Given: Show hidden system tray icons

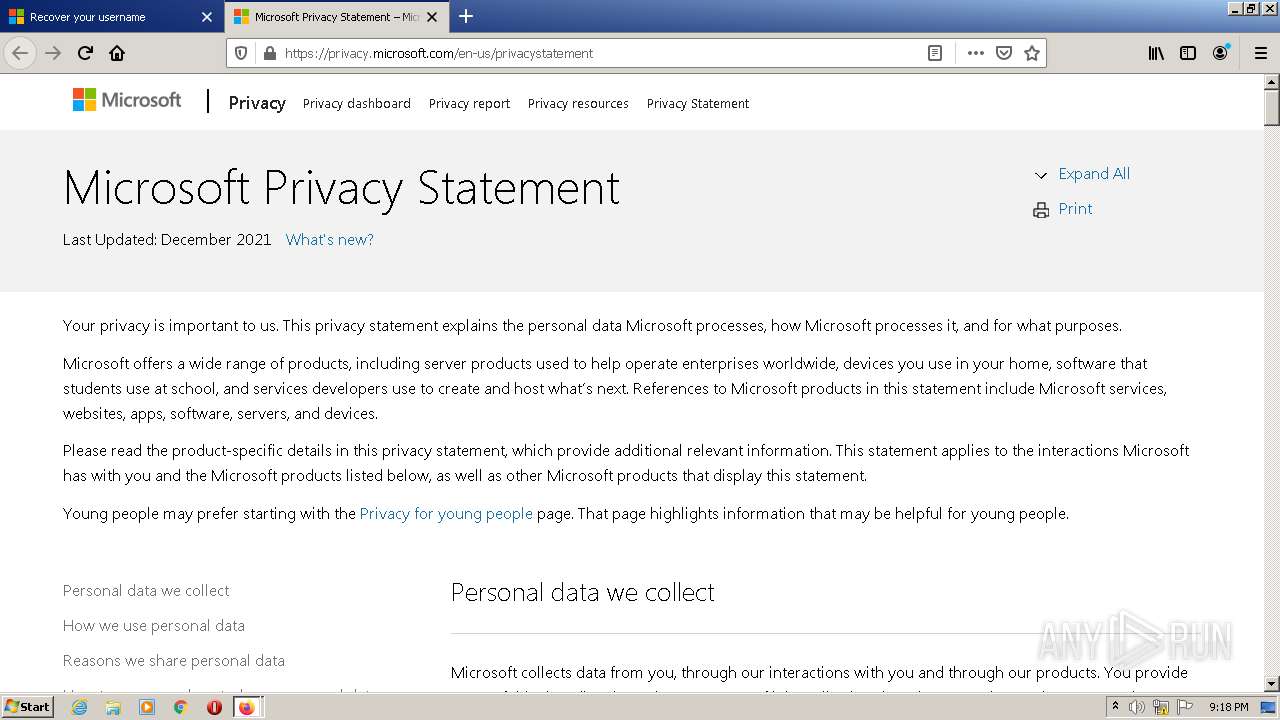Looking at the screenshot, I should click(x=1115, y=707).
